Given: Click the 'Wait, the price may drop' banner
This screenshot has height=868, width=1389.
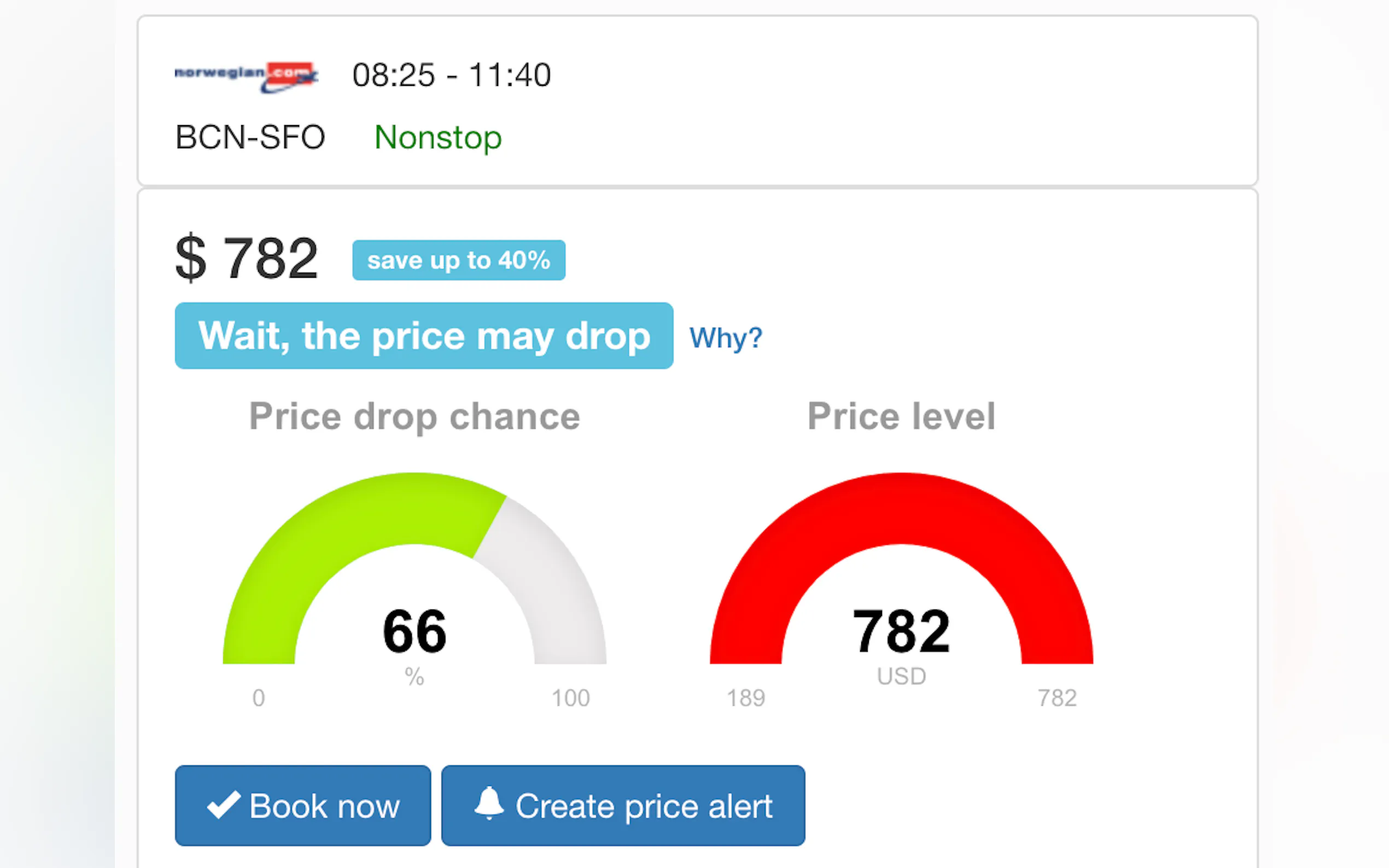Looking at the screenshot, I should [424, 336].
